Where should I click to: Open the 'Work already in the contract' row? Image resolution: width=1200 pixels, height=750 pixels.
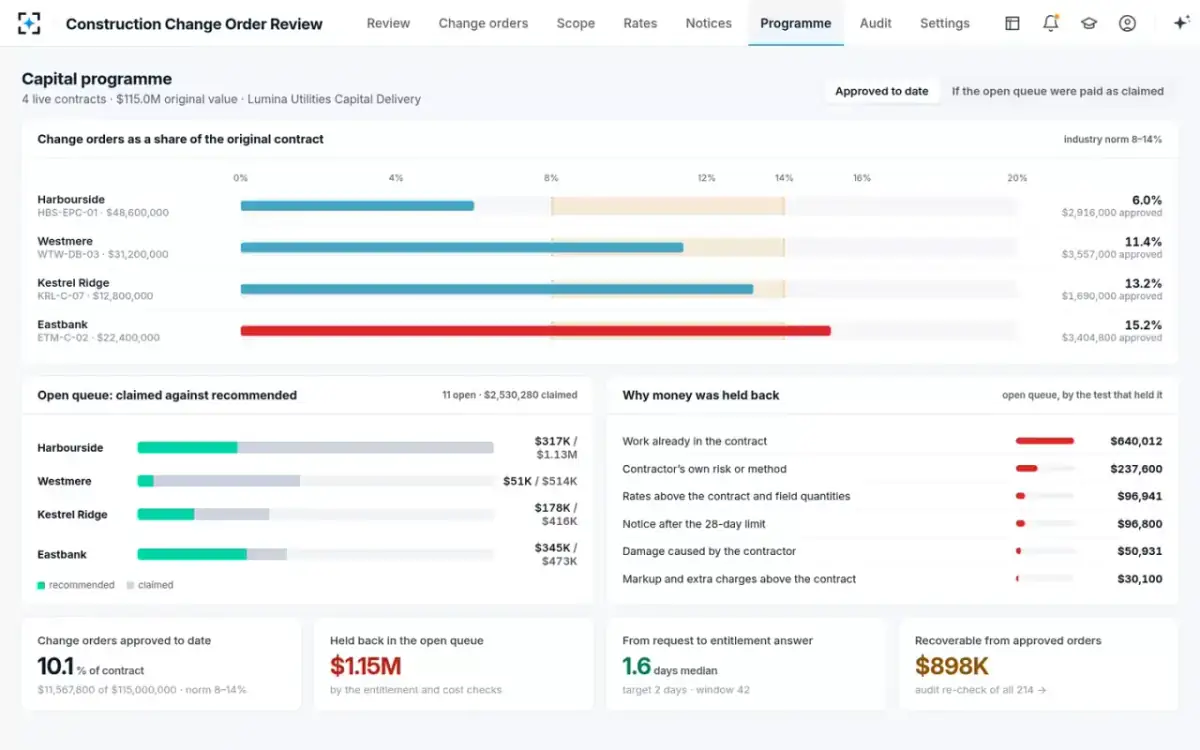click(x=892, y=441)
